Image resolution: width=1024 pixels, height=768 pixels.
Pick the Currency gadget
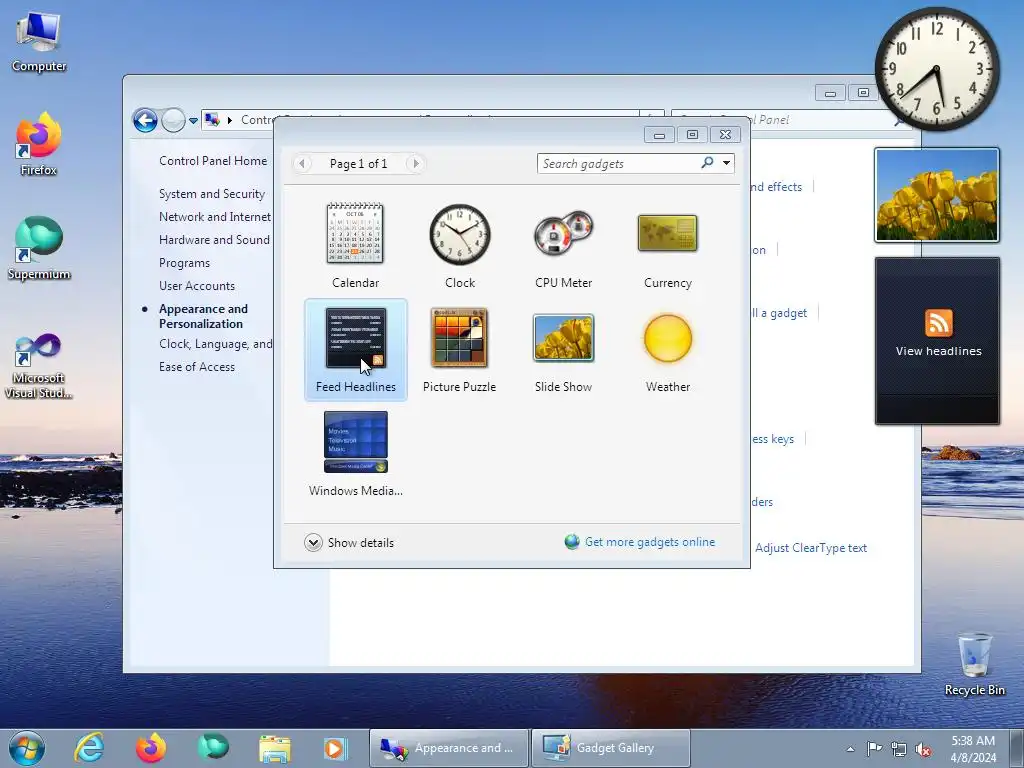pos(667,246)
